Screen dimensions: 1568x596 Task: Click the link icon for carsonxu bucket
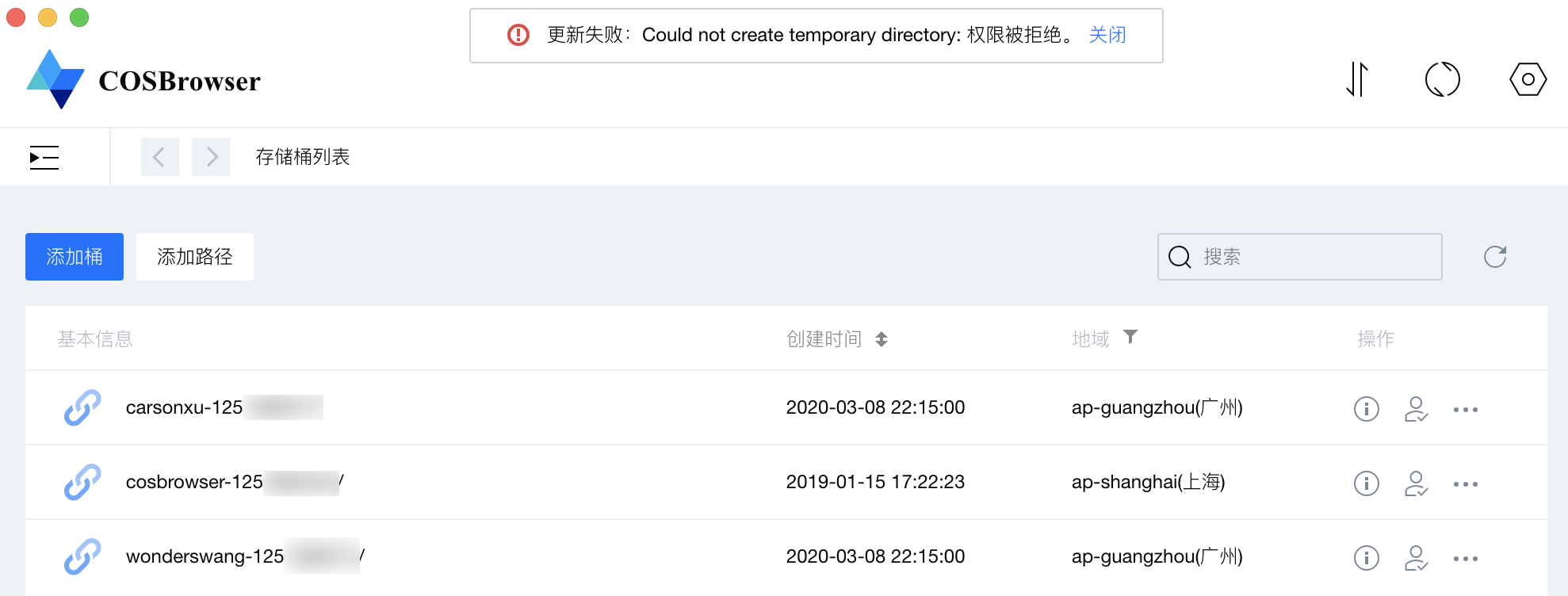(x=82, y=407)
